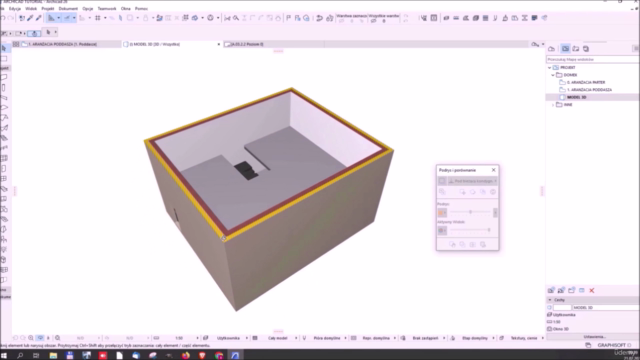Open the Publisher Sets icon in Navigator
640x360 pixels.
[586, 49]
